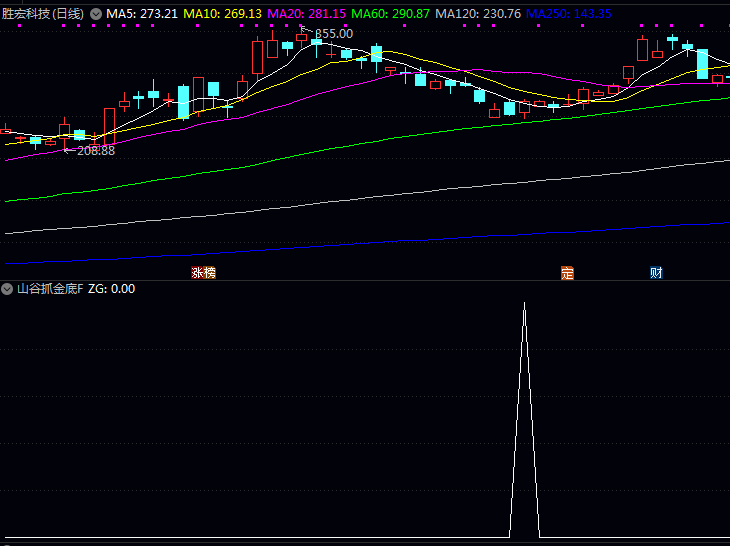
Task: Click the orange 定 event marker icon
Action: click(x=567, y=273)
